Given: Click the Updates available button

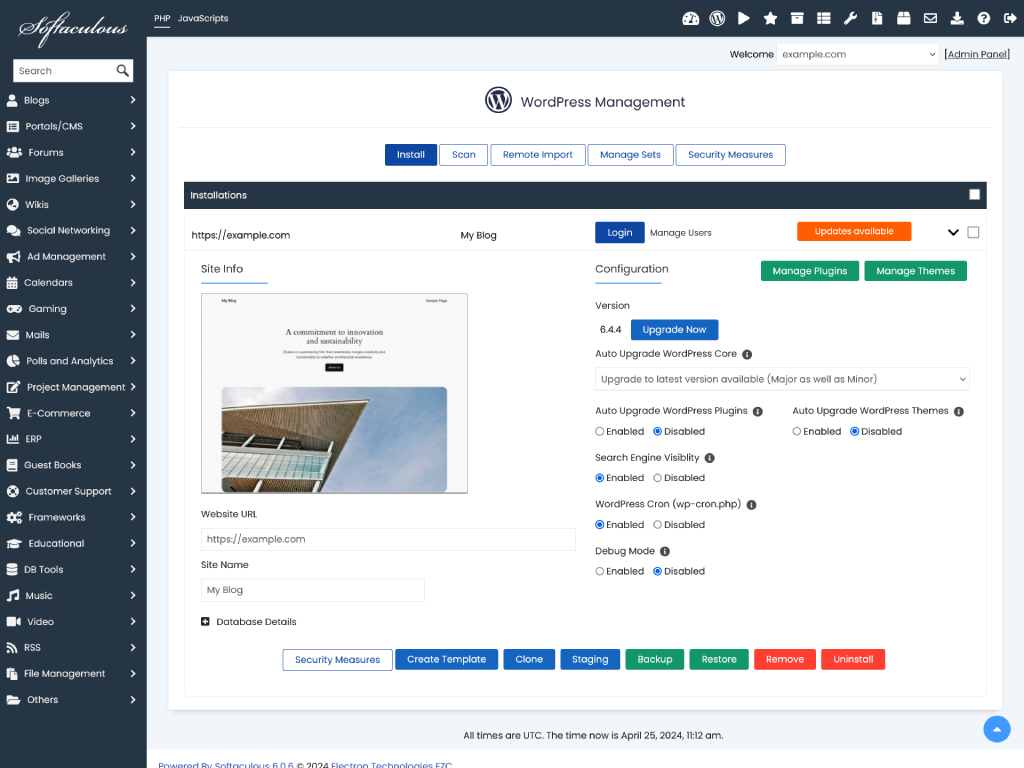Looking at the screenshot, I should tap(854, 231).
